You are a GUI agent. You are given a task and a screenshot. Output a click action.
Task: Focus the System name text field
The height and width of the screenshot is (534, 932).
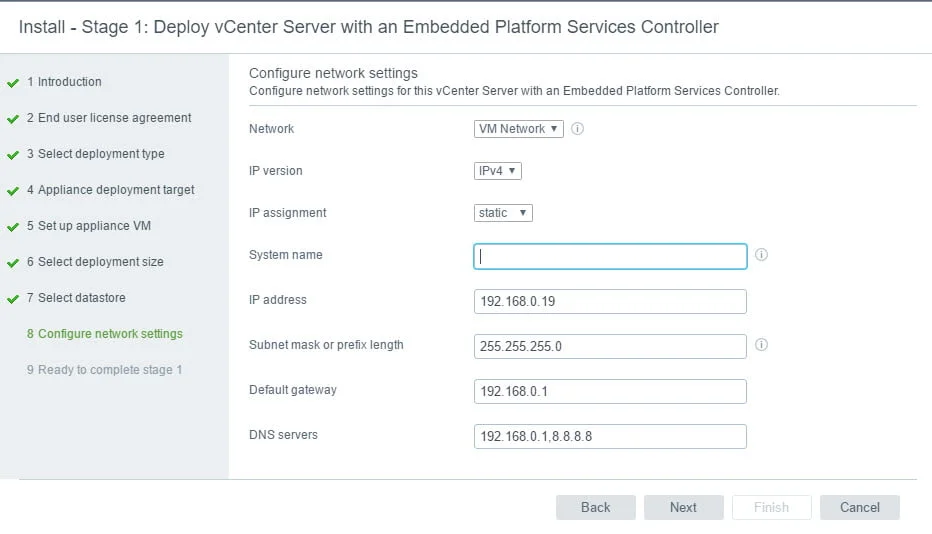point(610,257)
